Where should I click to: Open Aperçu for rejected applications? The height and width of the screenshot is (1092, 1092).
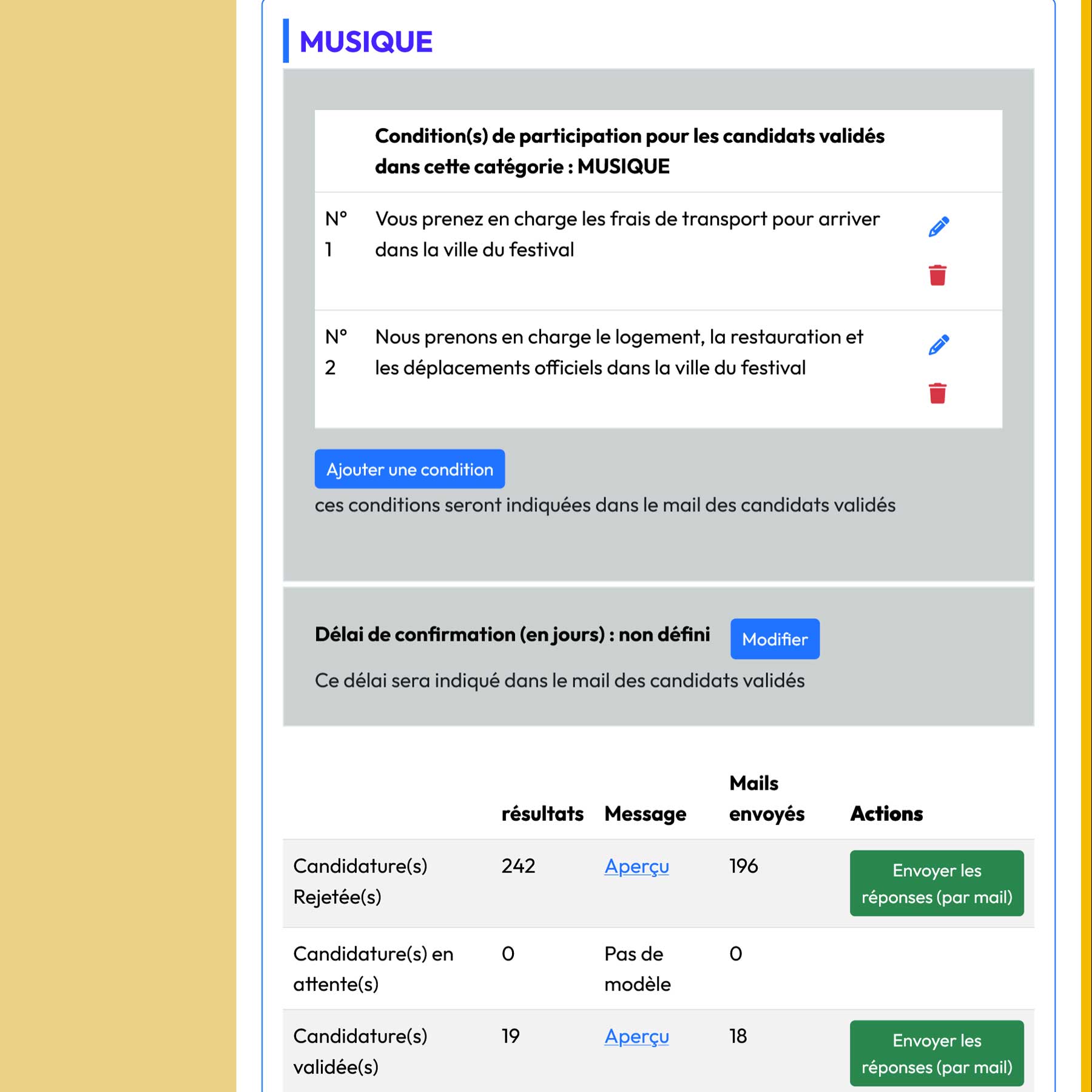pyautogui.click(x=636, y=866)
